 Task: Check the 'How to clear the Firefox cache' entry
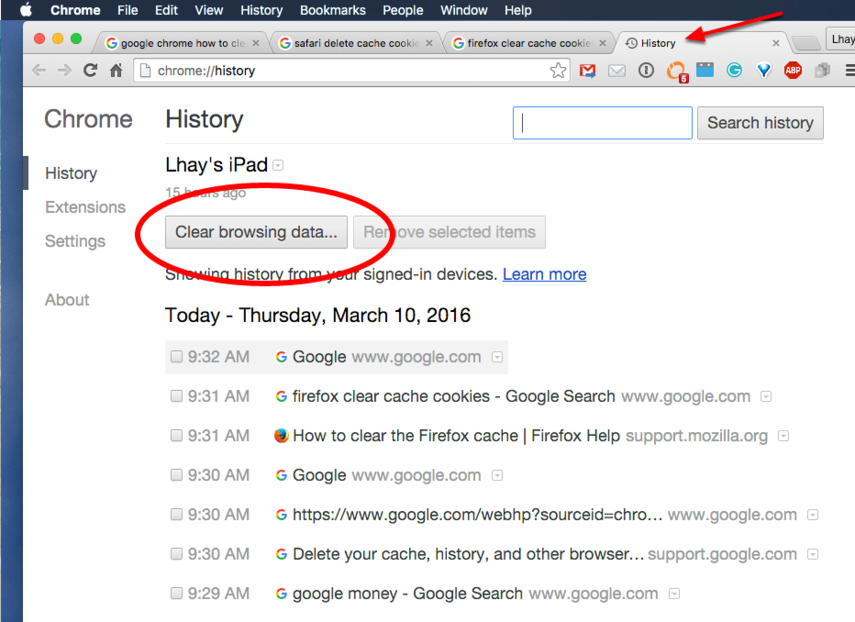(176, 435)
